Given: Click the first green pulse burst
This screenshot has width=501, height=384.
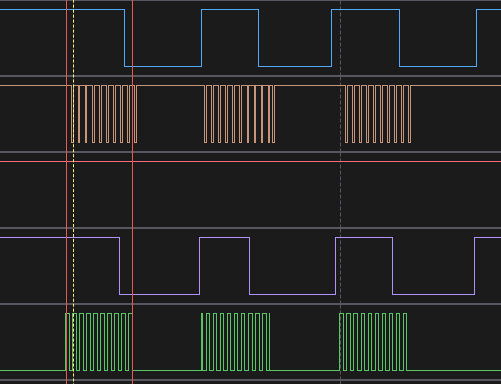Looking at the screenshot, I should point(99,342).
